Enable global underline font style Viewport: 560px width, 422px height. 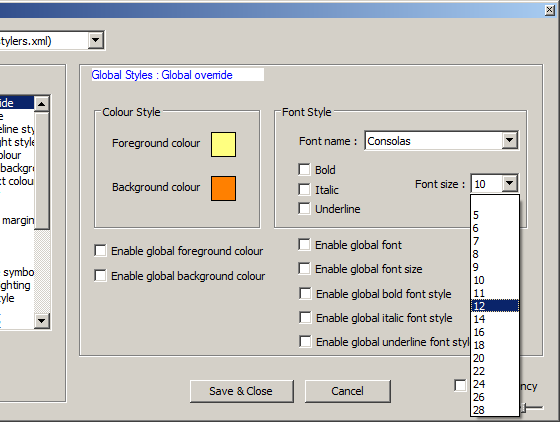305,341
